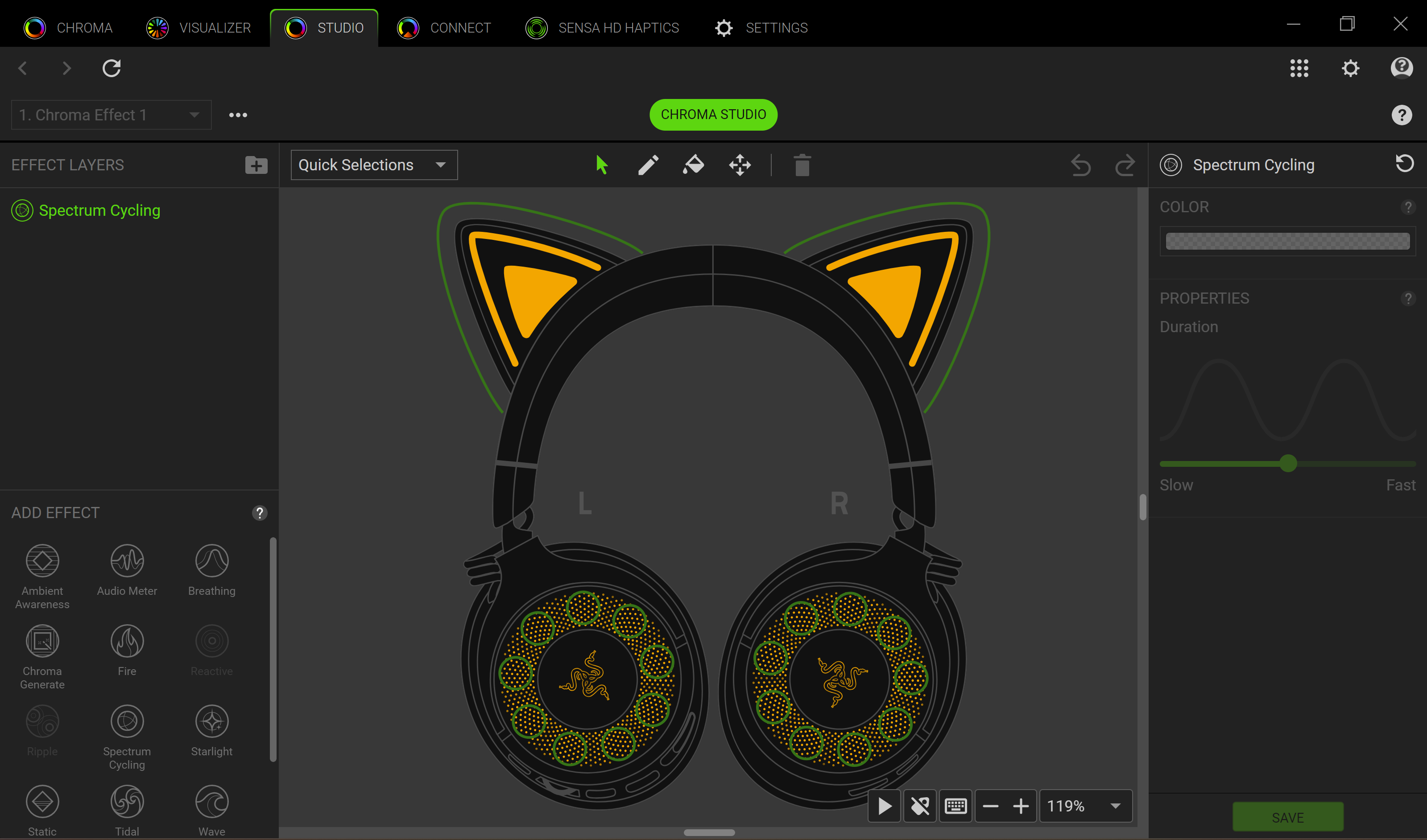
Task: Add the Tidal effect
Action: point(127,811)
